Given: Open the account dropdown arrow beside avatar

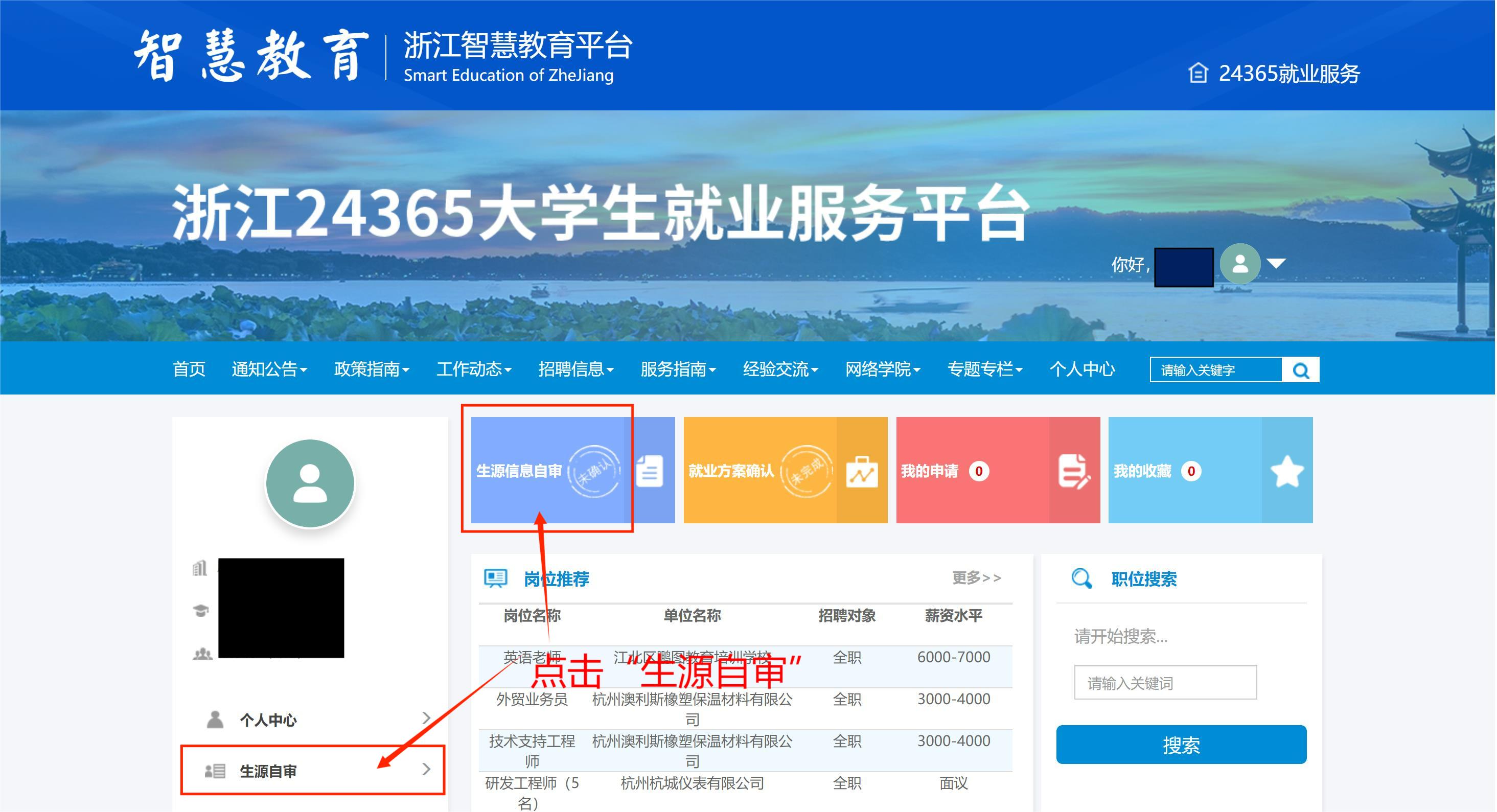Looking at the screenshot, I should 1276,264.
